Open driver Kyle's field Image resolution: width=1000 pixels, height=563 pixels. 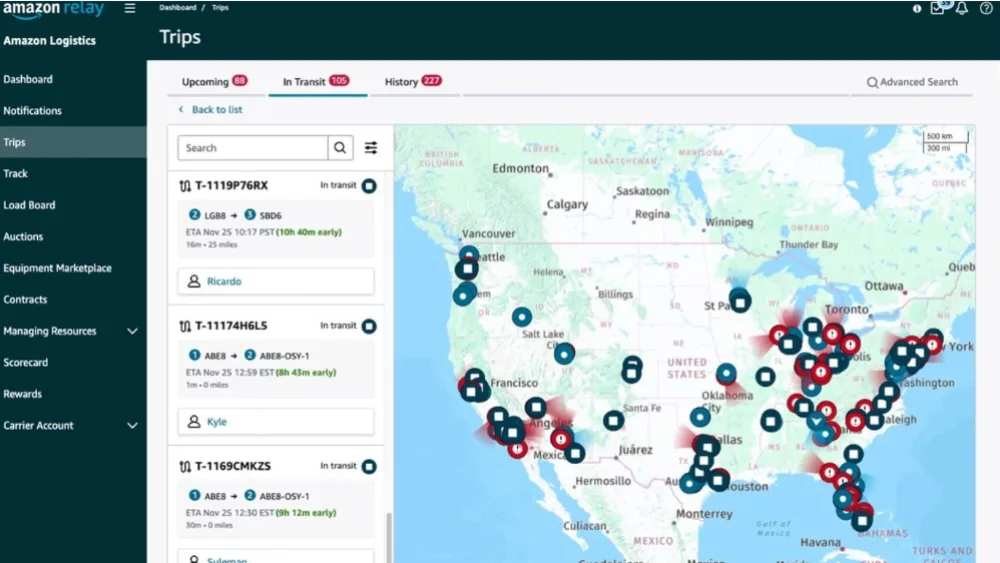pos(276,421)
